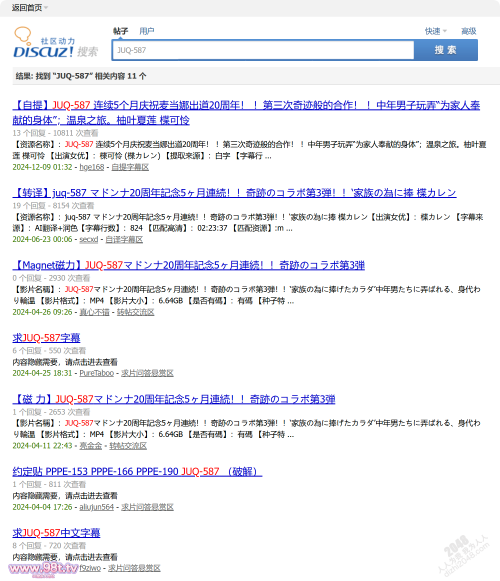Open the 返回首页 dropdown arrow
This screenshot has width=500, height=581.
point(46,7)
